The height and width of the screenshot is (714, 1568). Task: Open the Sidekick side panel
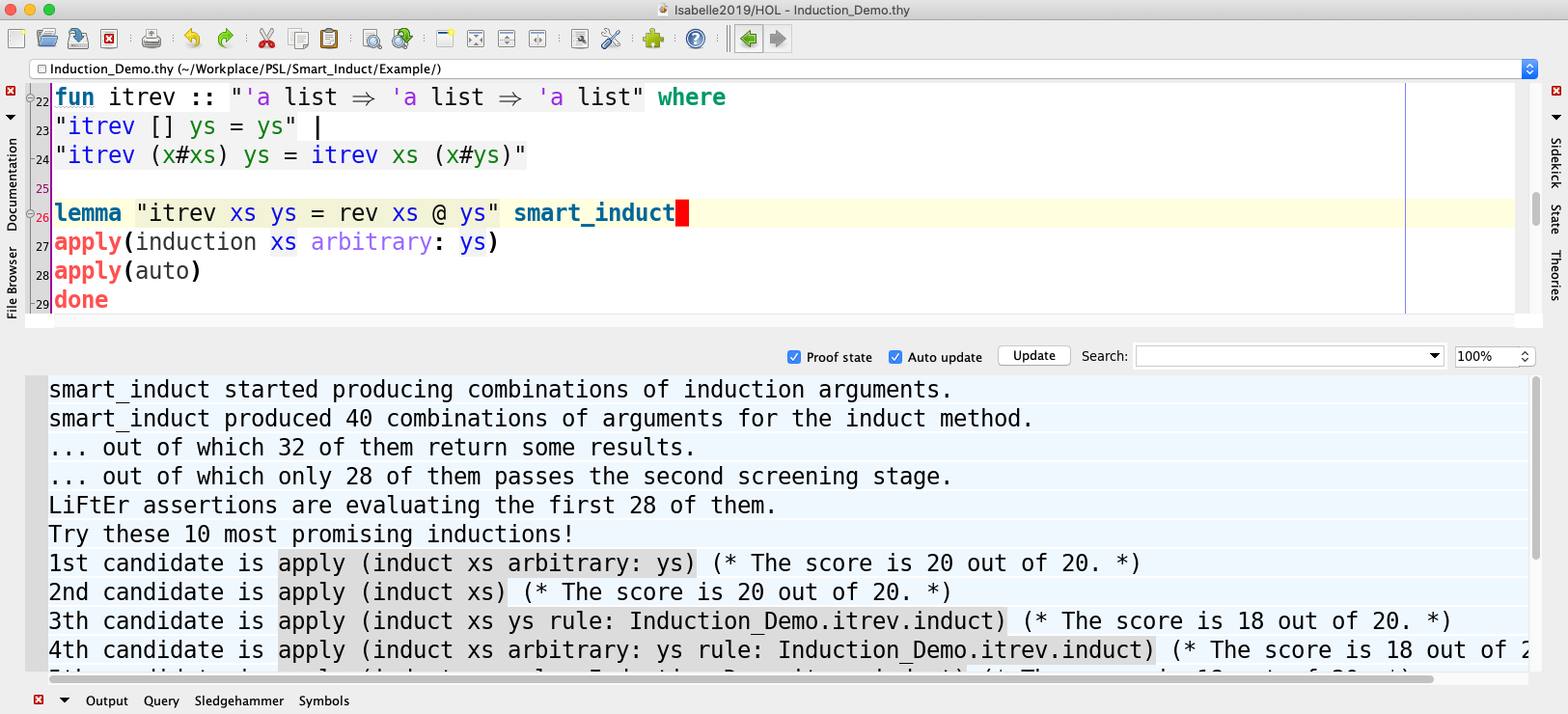tap(1555, 162)
